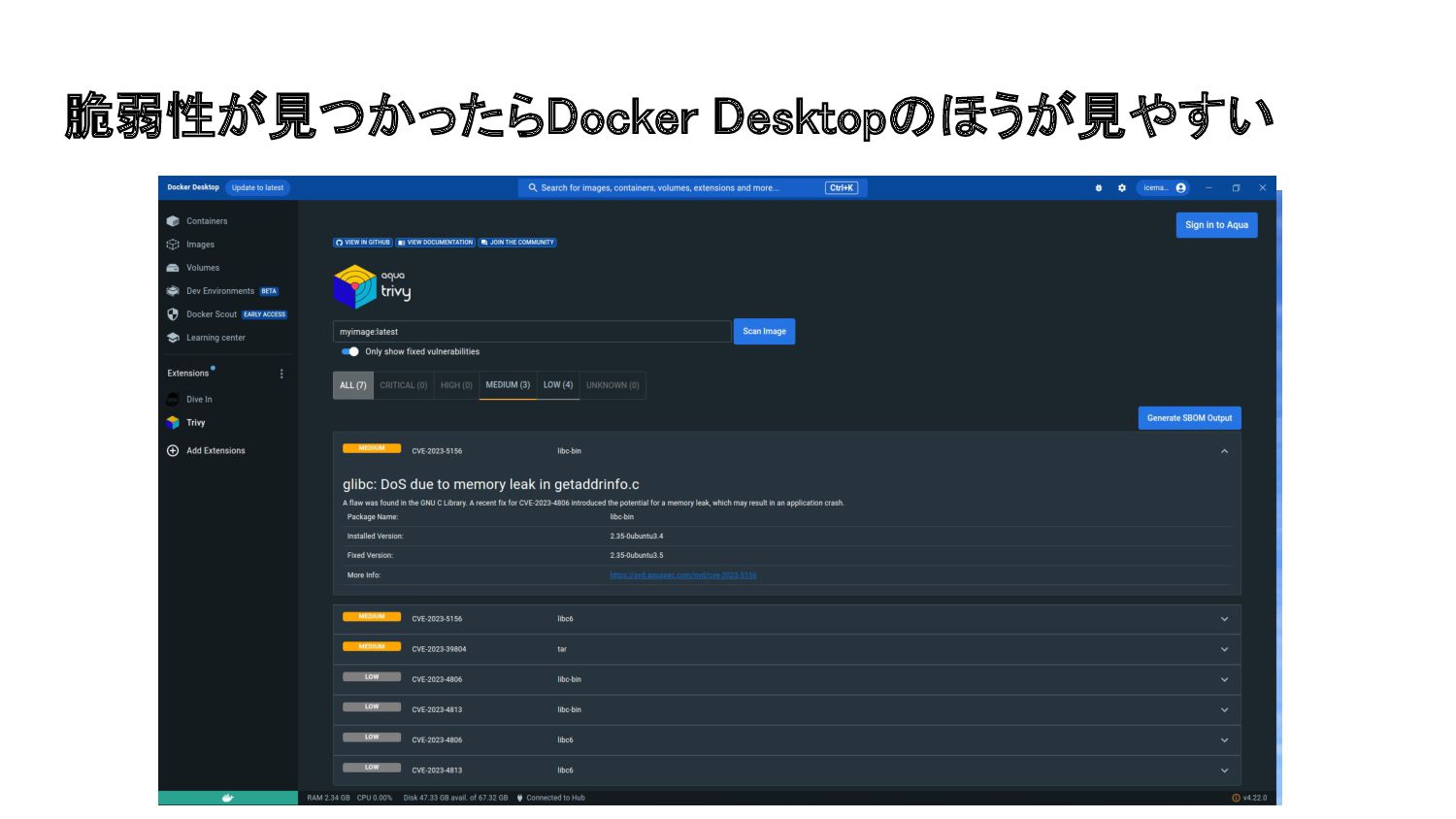The image size is (1456, 819).
Task: Select the MEDIUM (3) severity tab
Action: (508, 385)
